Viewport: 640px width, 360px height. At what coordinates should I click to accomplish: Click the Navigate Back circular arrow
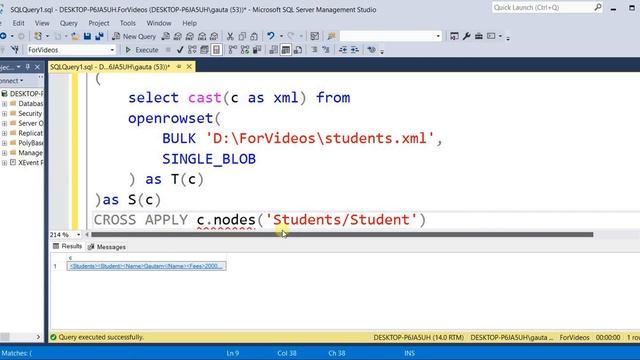pos(3,36)
